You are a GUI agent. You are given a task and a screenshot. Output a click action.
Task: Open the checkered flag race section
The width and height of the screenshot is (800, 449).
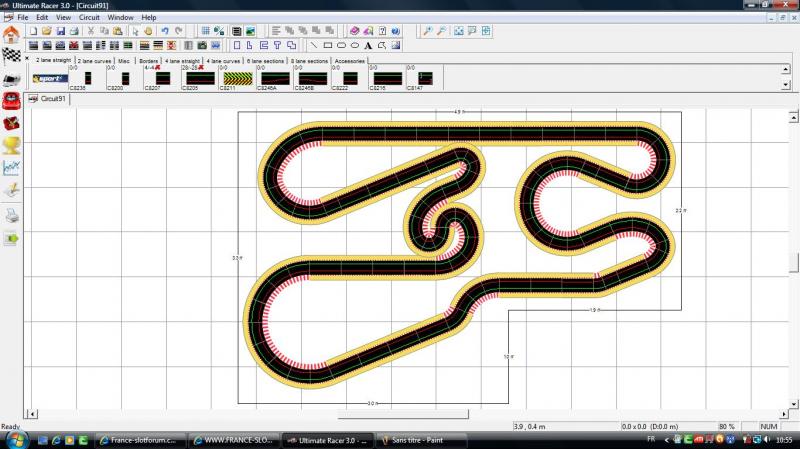(11, 55)
